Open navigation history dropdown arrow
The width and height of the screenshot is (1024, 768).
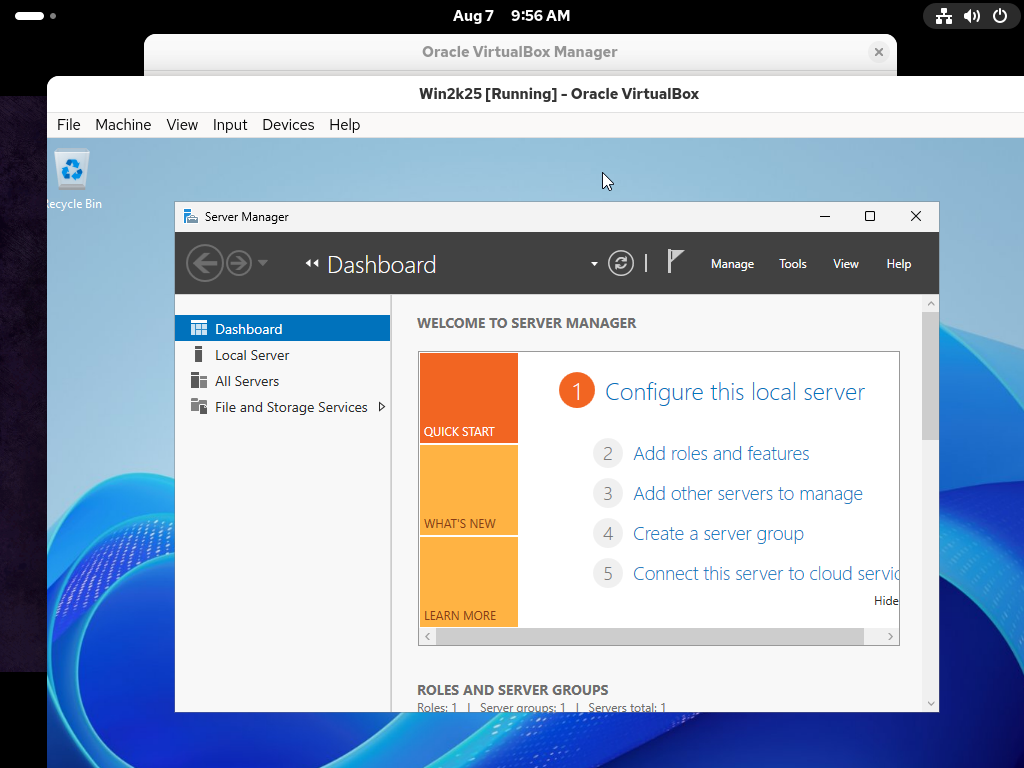[263, 264]
